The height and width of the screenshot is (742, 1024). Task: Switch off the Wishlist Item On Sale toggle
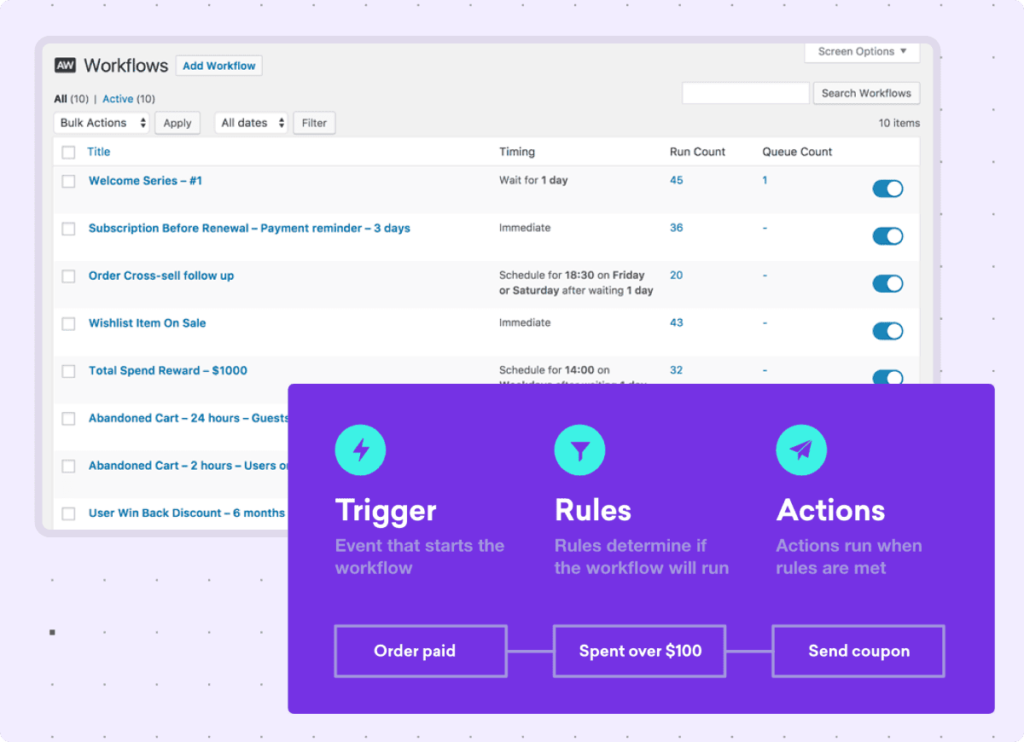(x=887, y=331)
